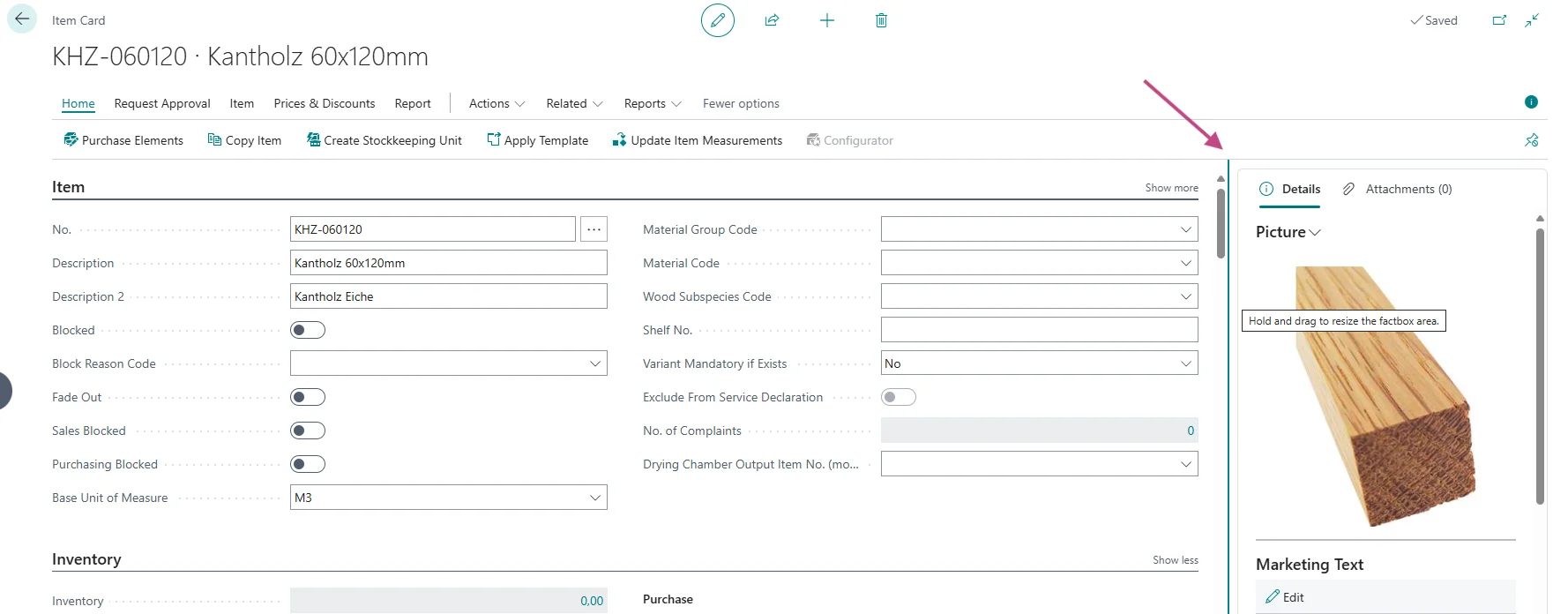Click the trash delete icon
The image size is (1568, 614).
point(881,20)
